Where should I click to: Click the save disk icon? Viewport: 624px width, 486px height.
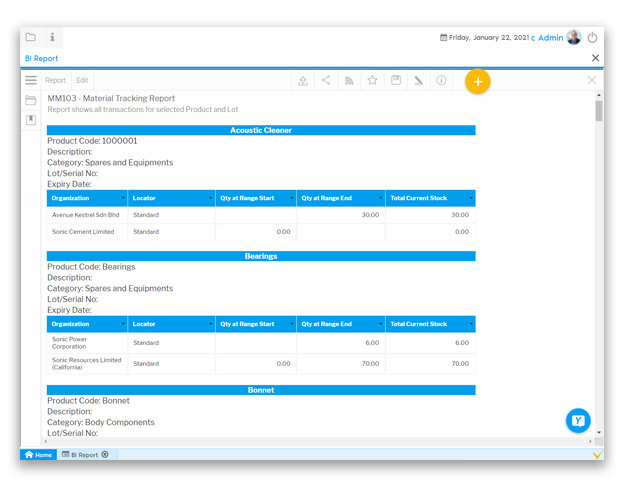click(395, 81)
